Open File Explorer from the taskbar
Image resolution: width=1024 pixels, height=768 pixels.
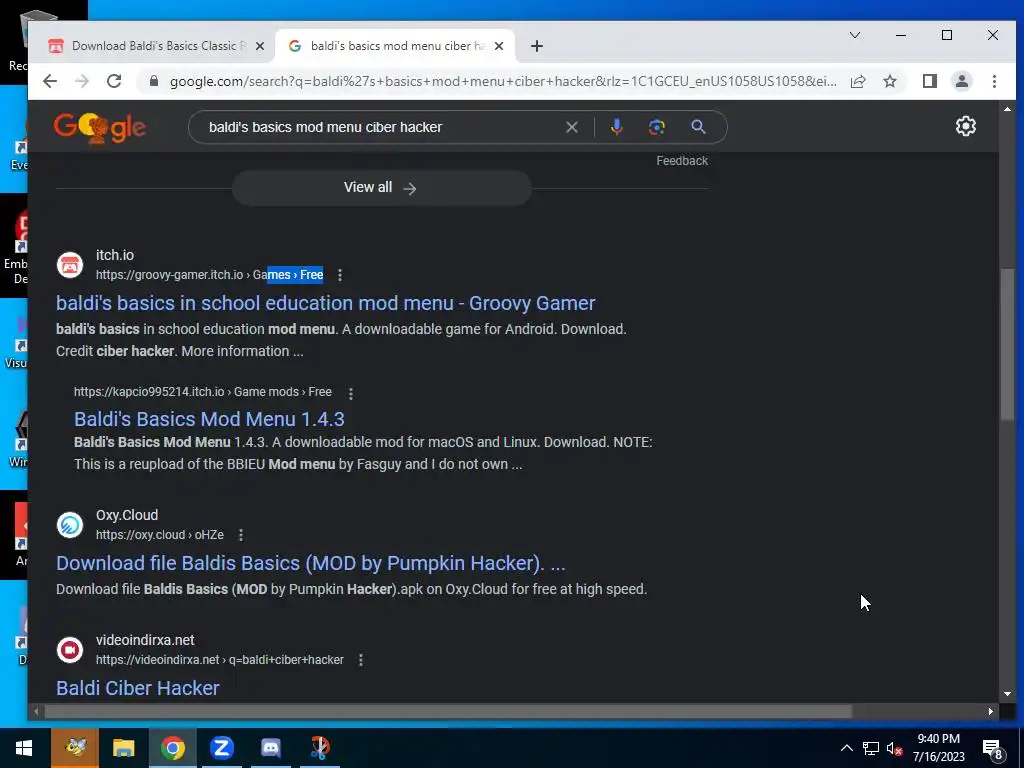123,748
